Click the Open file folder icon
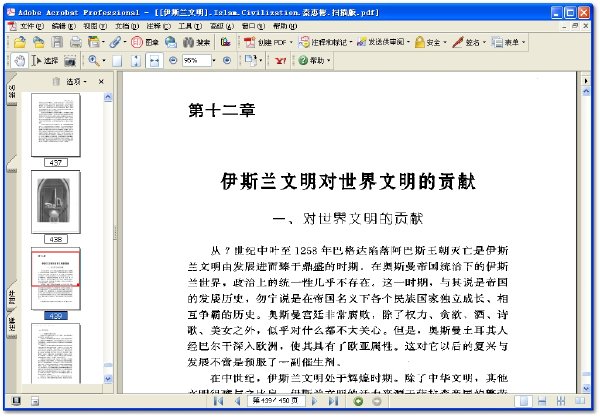The width and height of the screenshot is (600, 417). point(20,42)
